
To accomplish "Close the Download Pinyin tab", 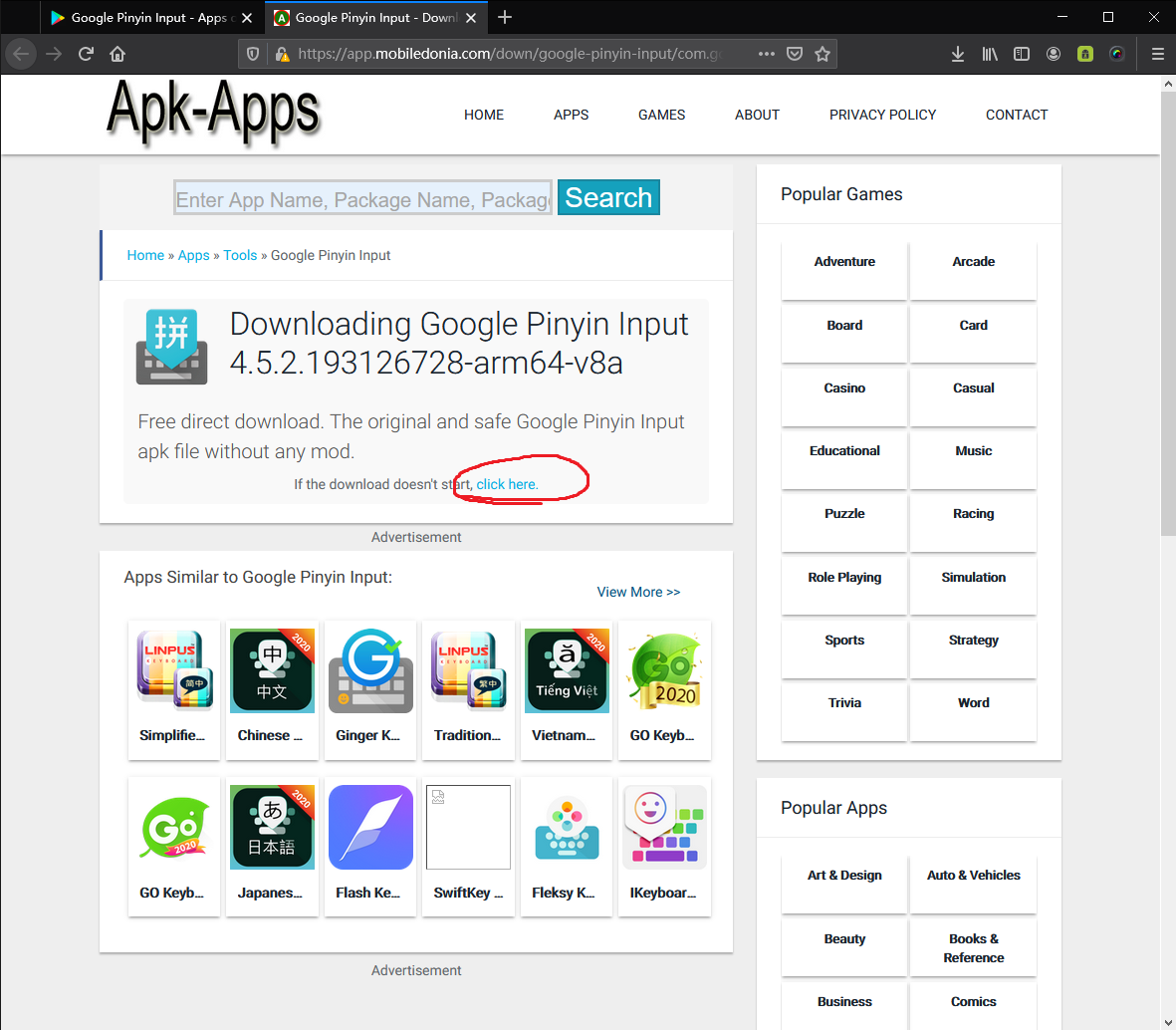I will (471, 18).
